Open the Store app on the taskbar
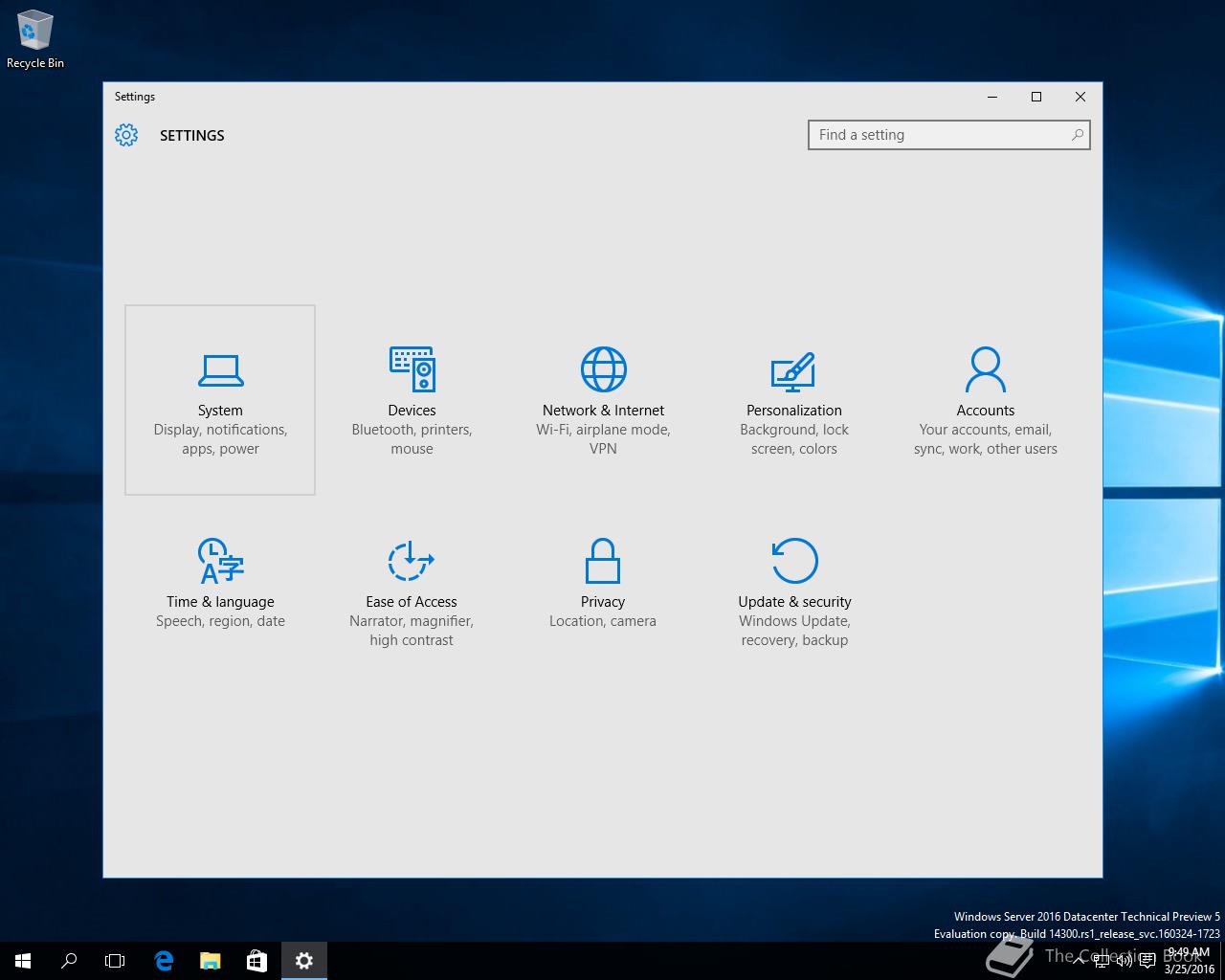The height and width of the screenshot is (980, 1225). 256,961
